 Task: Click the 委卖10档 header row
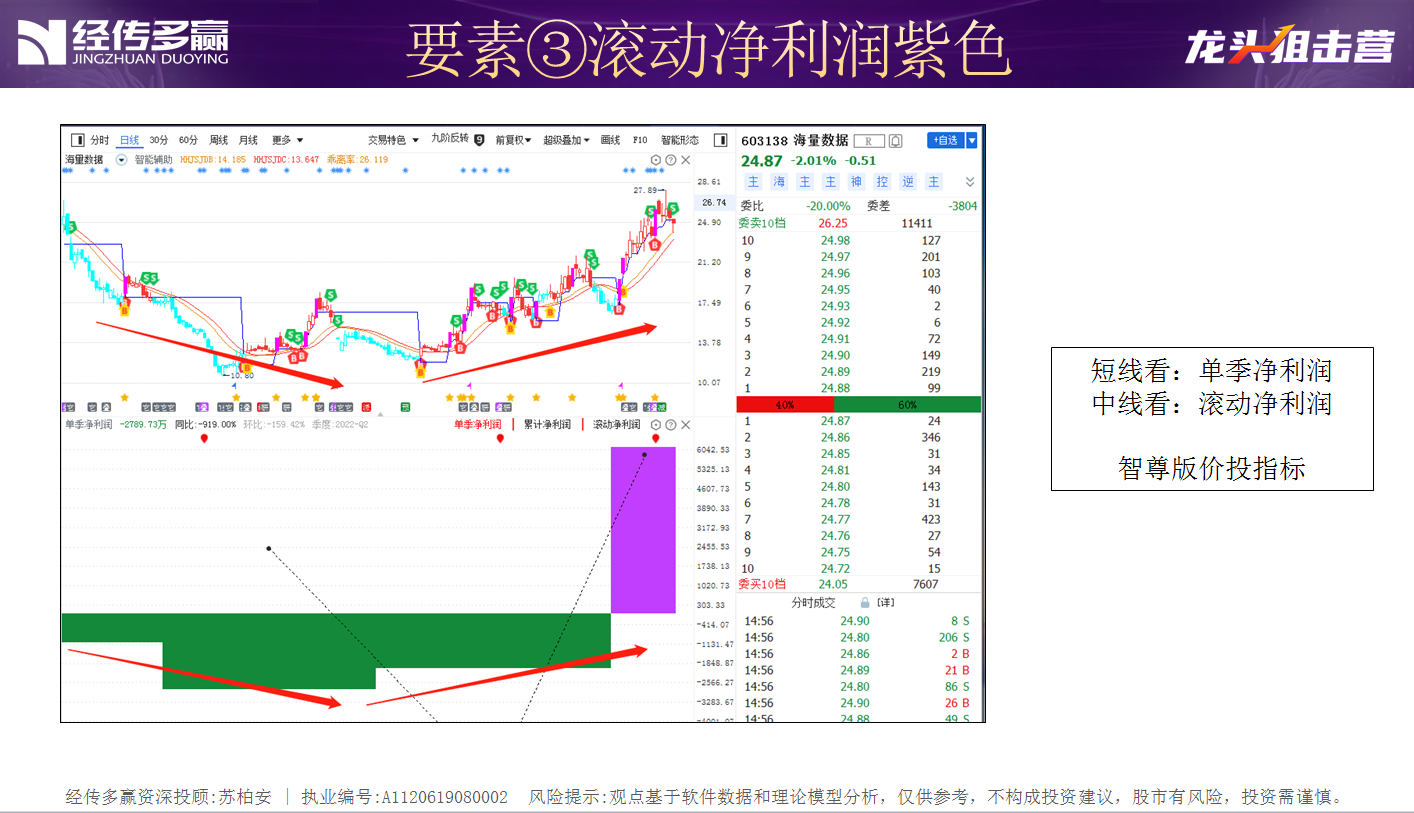click(858, 224)
